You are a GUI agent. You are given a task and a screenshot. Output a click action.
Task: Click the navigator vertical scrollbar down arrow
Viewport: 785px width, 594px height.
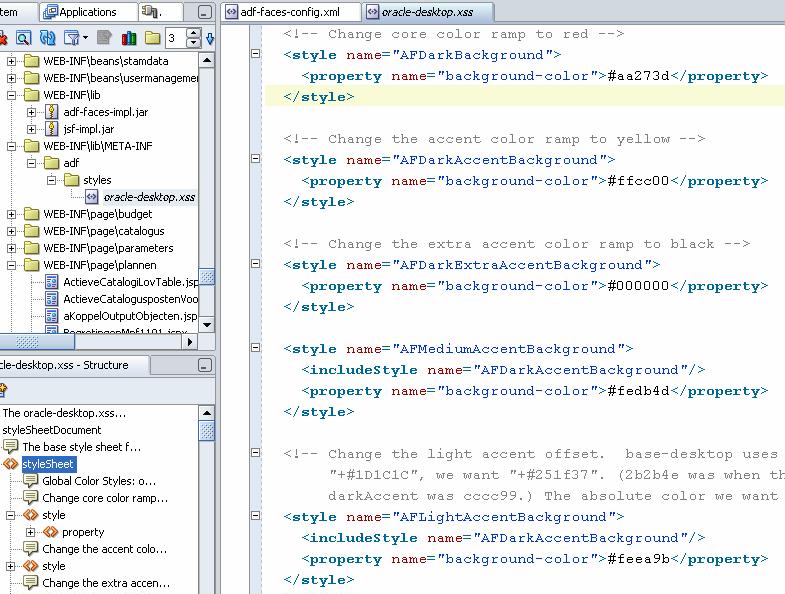pos(206,325)
